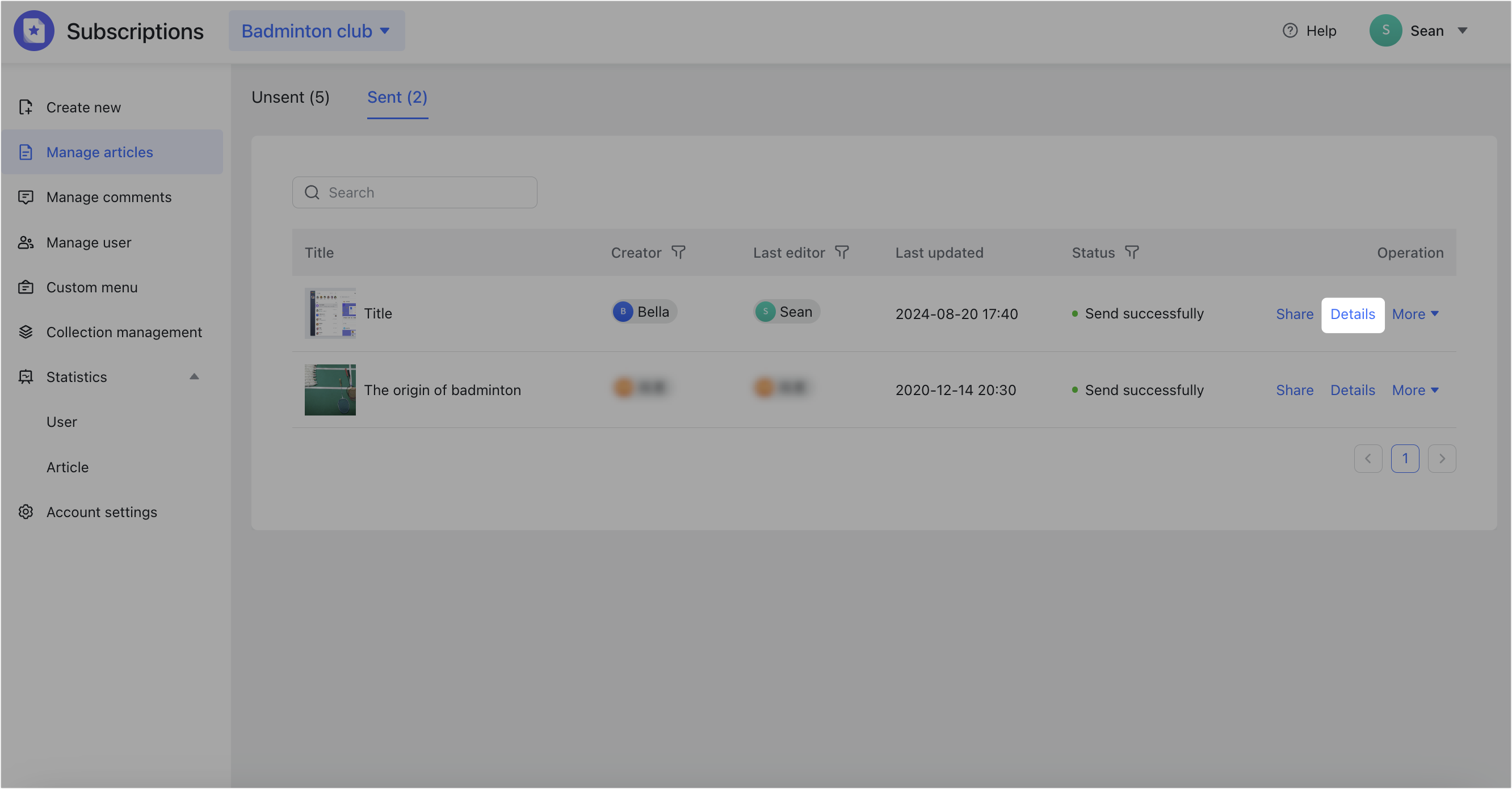Click The origin of badminton title text
The width and height of the screenshot is (1512, 789).
pyautogui.click(x=442, y=391)
